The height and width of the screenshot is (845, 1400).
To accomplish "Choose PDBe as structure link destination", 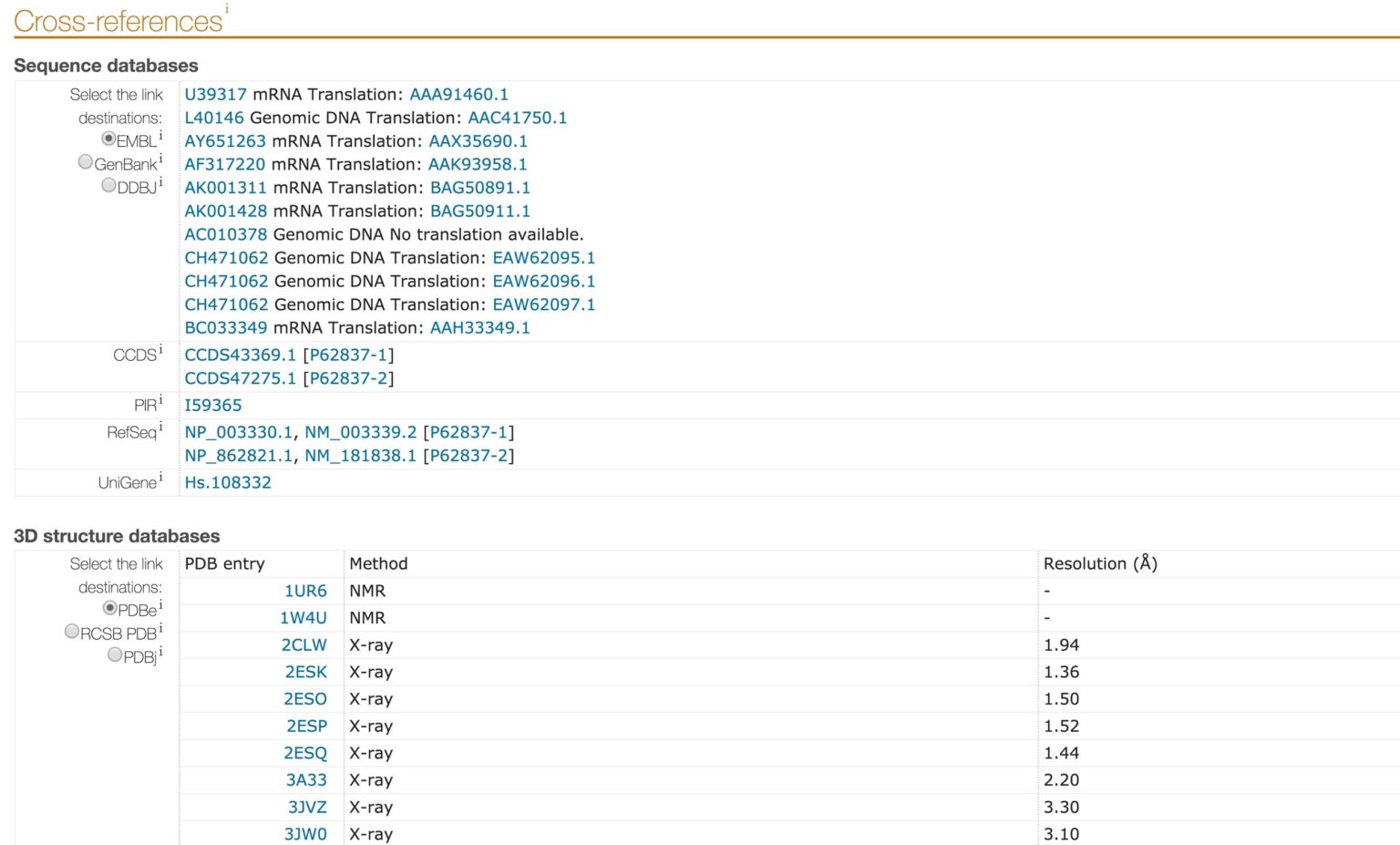I will point(109,608).
